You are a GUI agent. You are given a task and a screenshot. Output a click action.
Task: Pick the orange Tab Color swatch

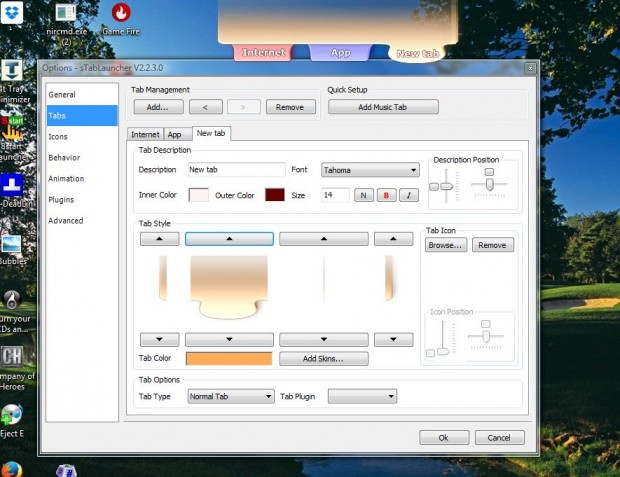(x=229, y=359)
